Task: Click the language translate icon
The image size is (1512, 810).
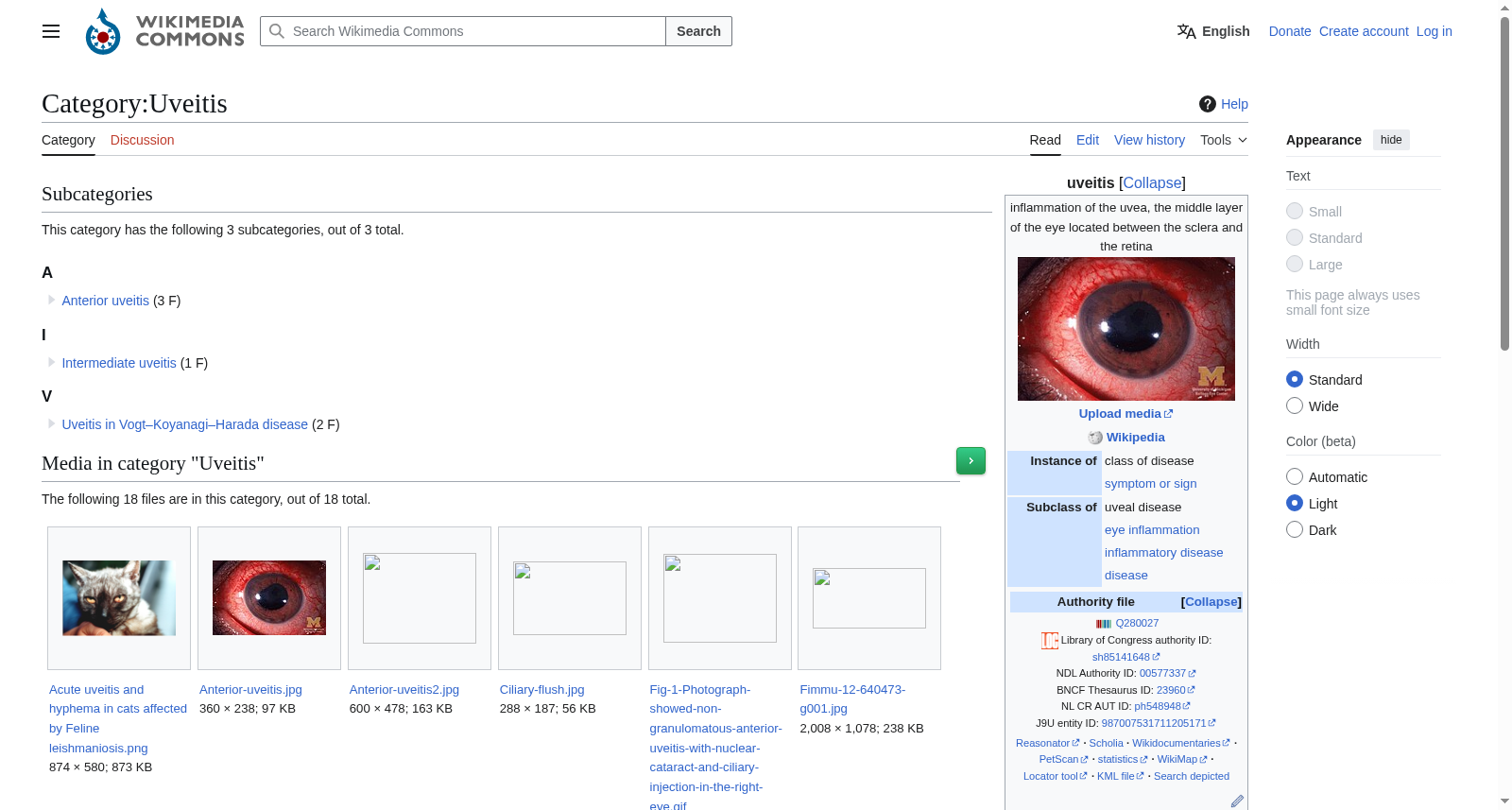Action: click(x=1186, y=31)
